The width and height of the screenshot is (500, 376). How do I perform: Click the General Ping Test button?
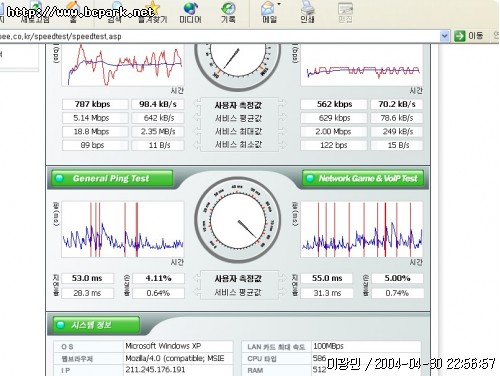pos(112,178)
